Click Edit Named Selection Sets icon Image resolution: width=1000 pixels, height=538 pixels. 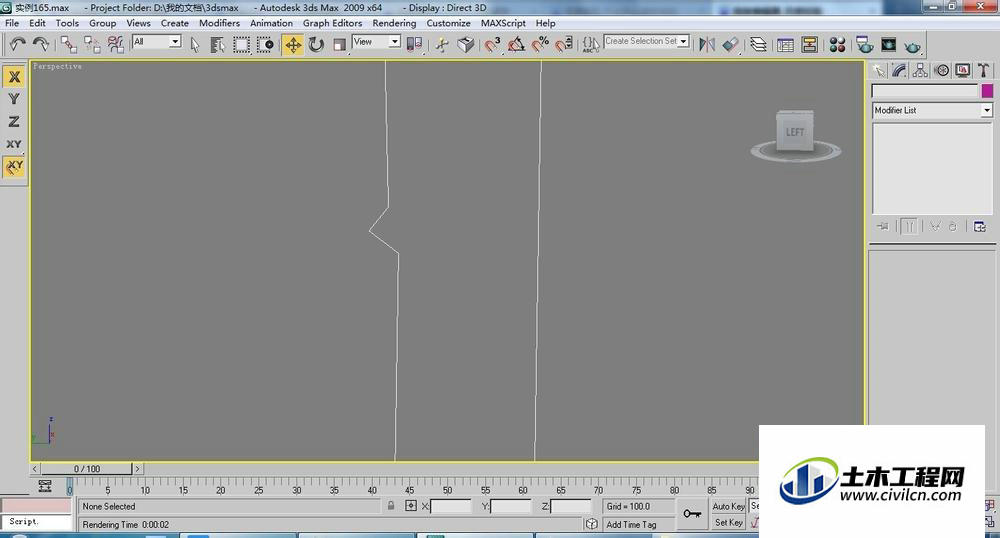coord(591,44)
